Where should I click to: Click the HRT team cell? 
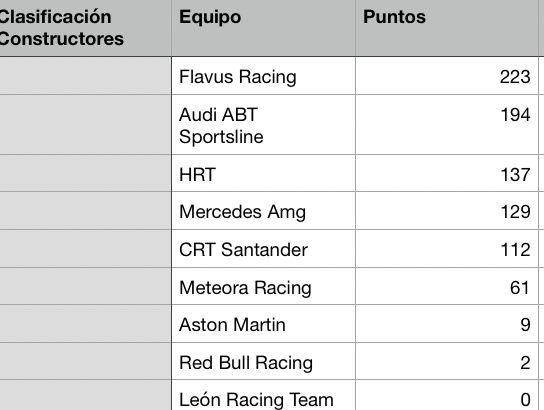pyautogui.click(x=263, y=173)
